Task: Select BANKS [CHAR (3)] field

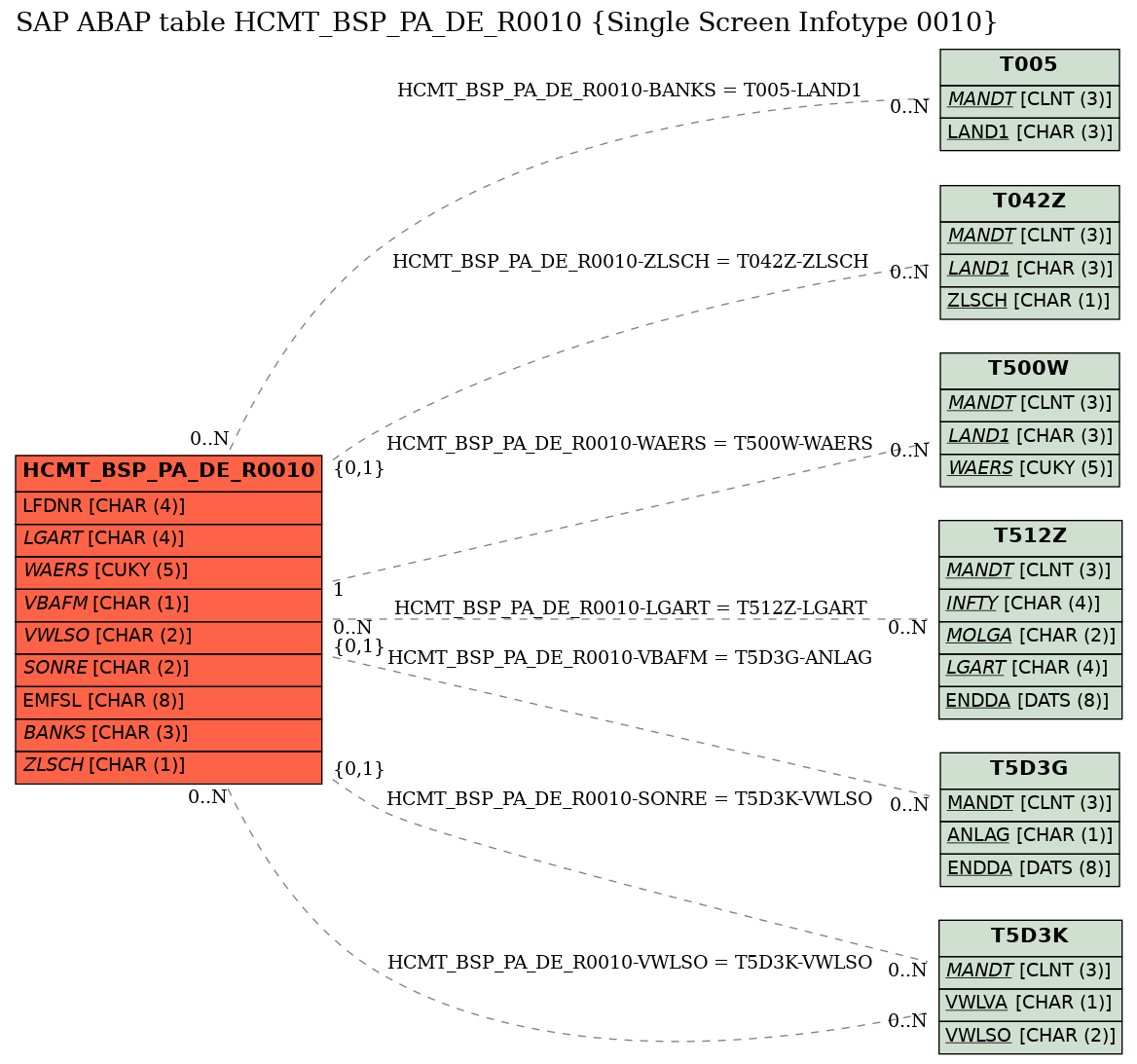Action: click(168, 735)
